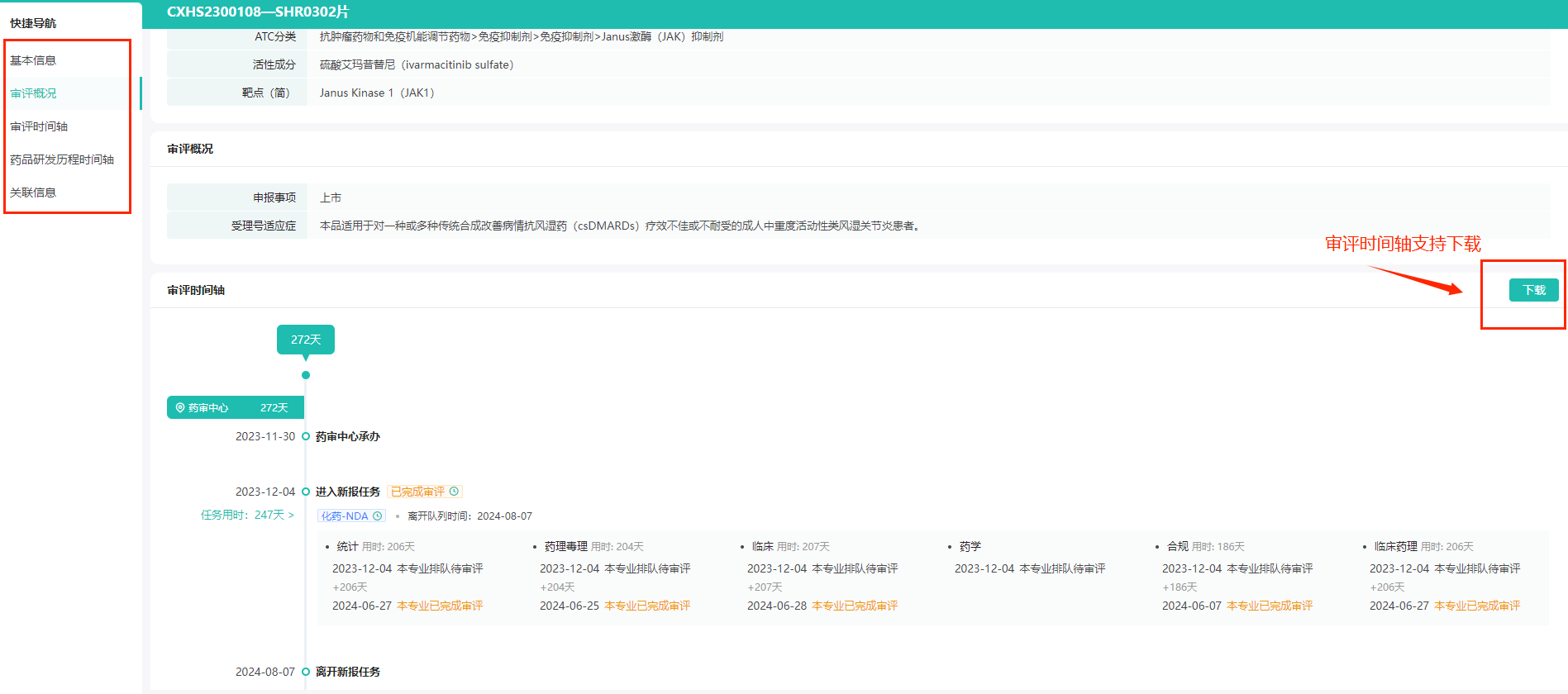The width and height of the screenshot is (1568, 694).
Task: Click the 审评概况 section heading
Action: pos(190,149)
